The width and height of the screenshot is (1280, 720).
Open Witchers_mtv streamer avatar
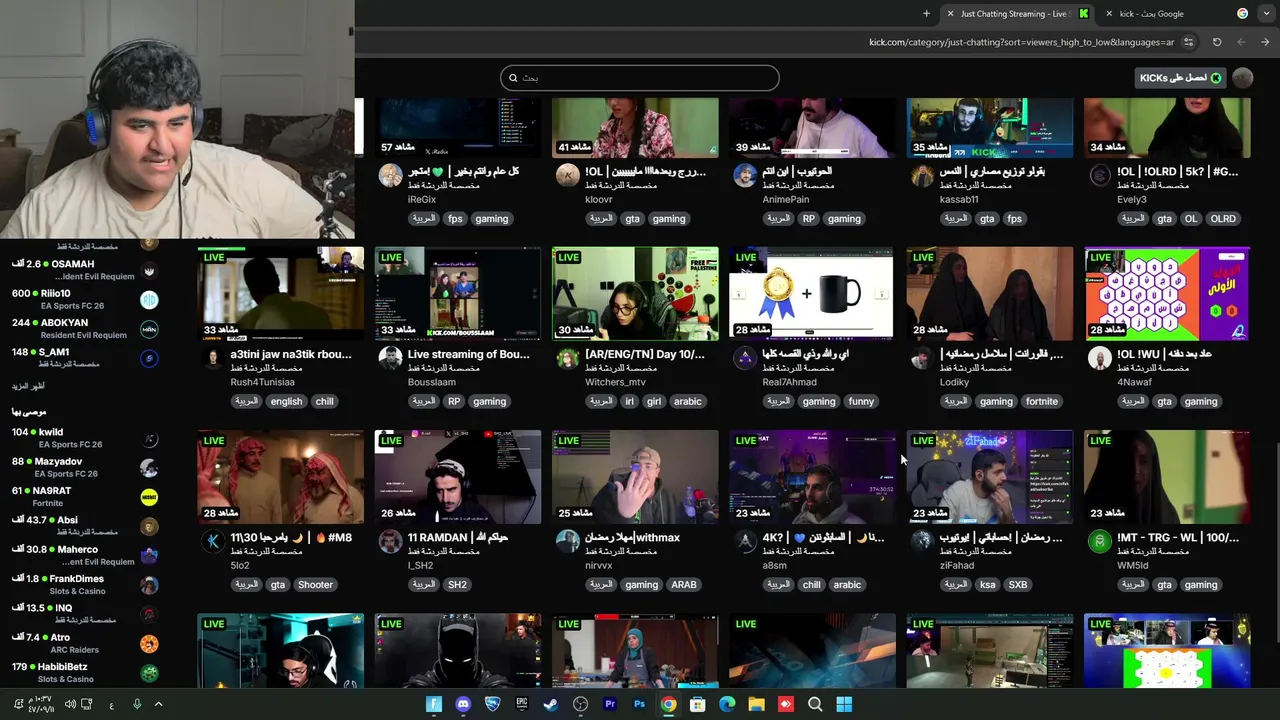point(568,359)
